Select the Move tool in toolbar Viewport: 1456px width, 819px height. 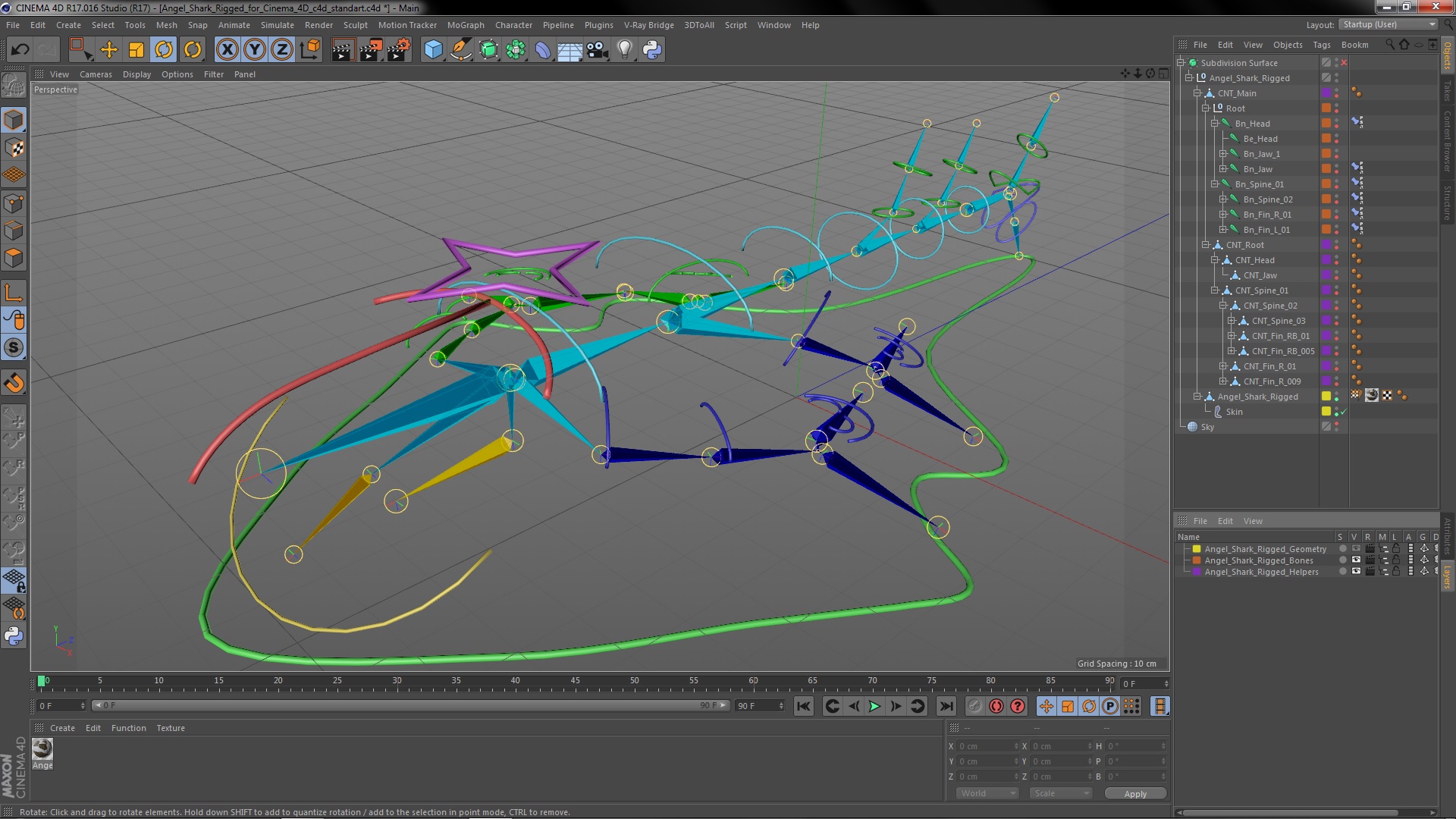pyautogui.click(x=109, y=50)
